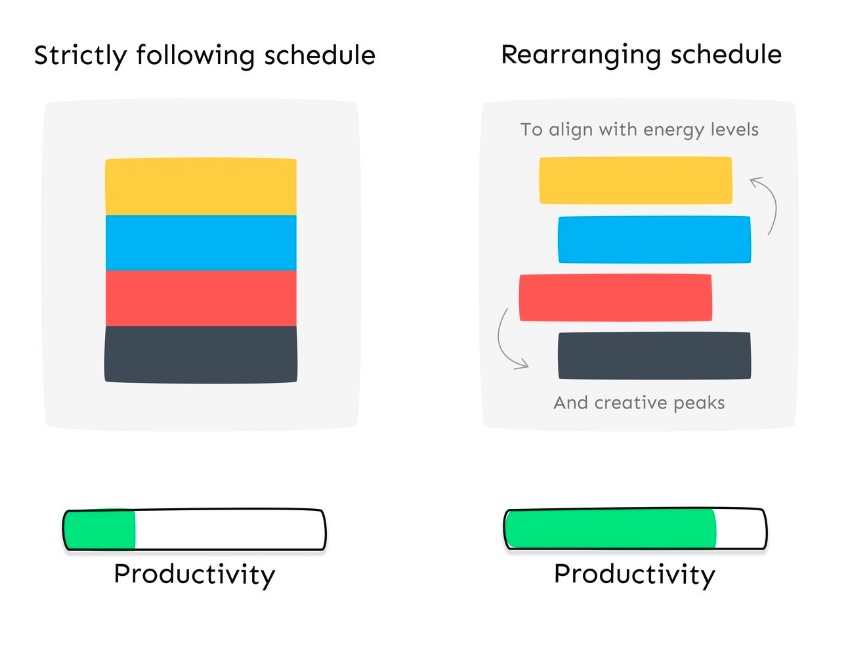The image size is (843, 649).
Task: Click the empty end of right productivity bar
Action: coord(741,530)
